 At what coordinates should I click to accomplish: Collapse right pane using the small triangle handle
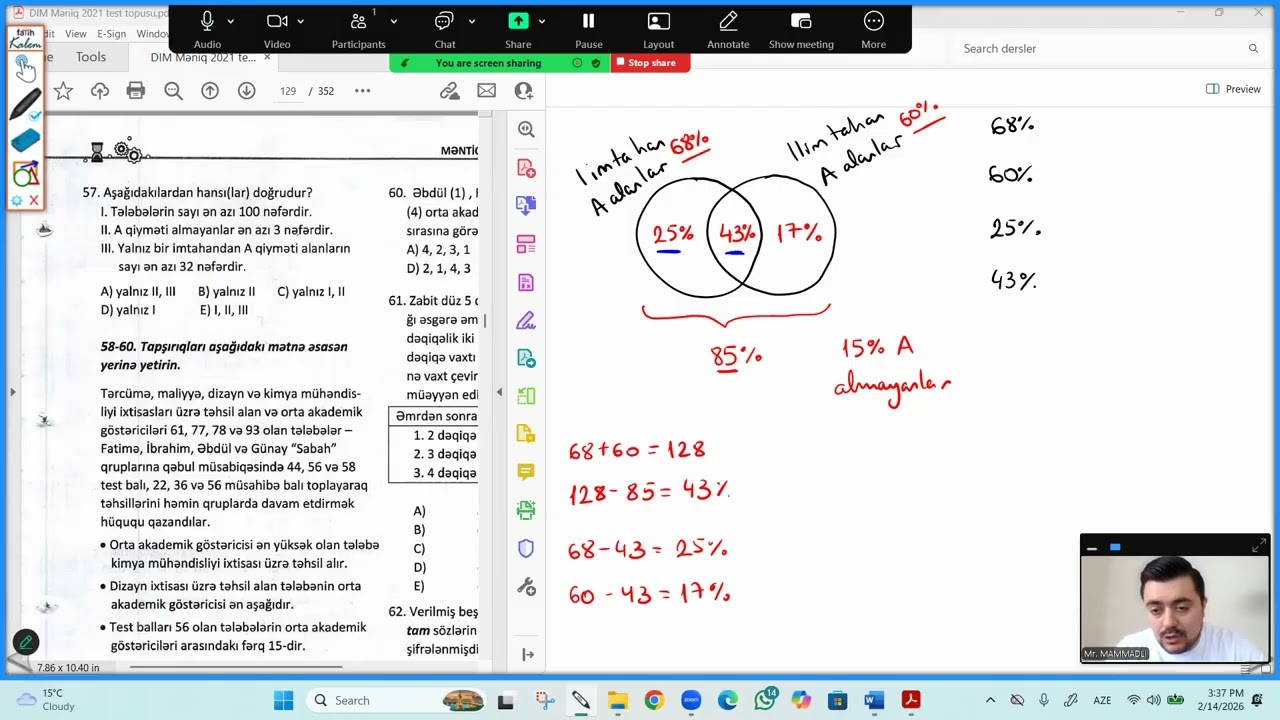tap(500, 392)
